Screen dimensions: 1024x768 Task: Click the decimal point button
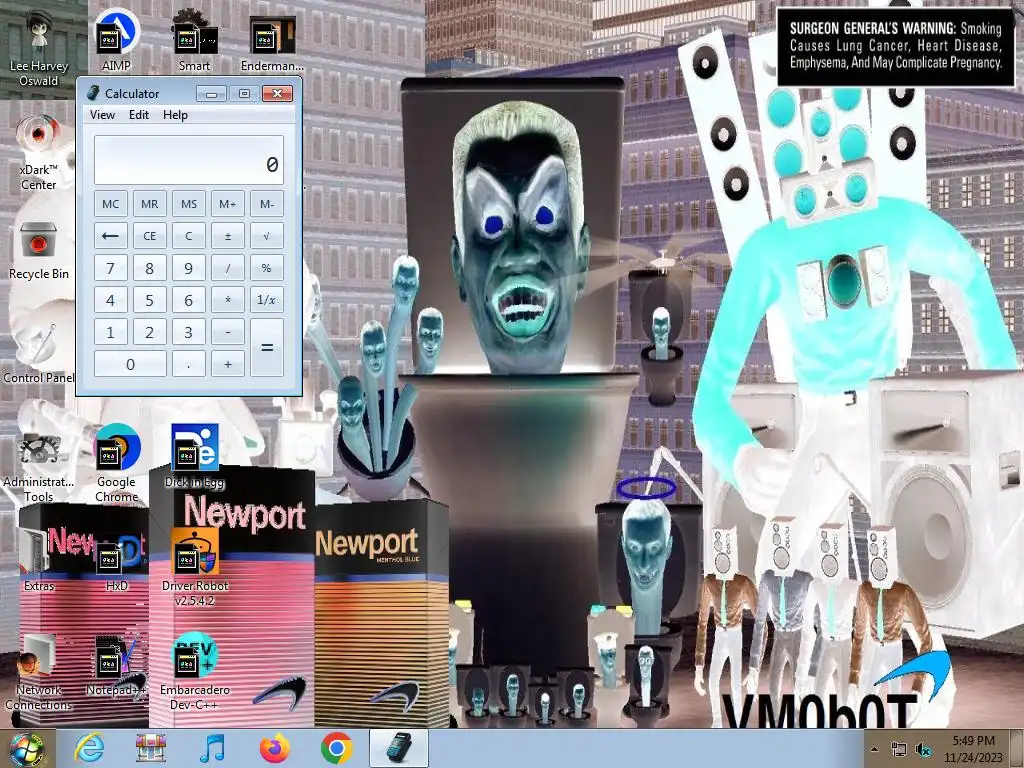[x=189, y=364]
